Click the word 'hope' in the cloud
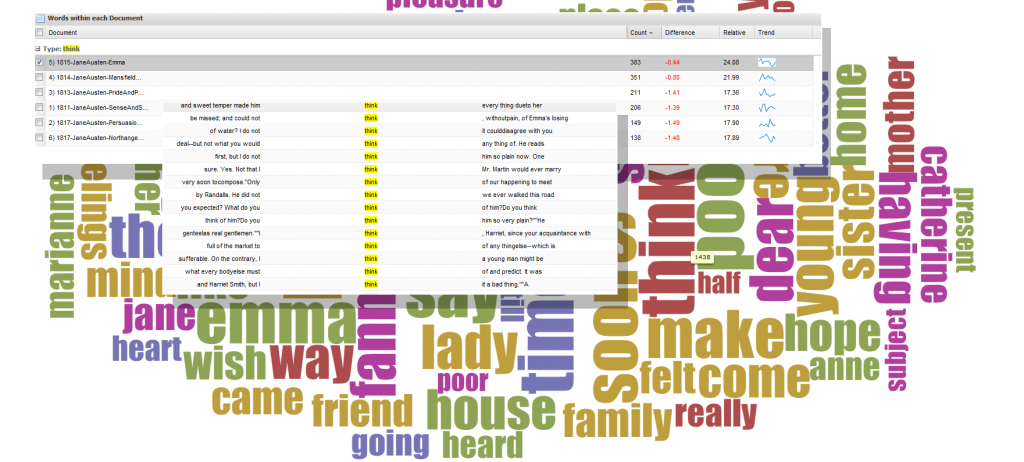This screenshot has height=462, width=1024. click(832, 335)
